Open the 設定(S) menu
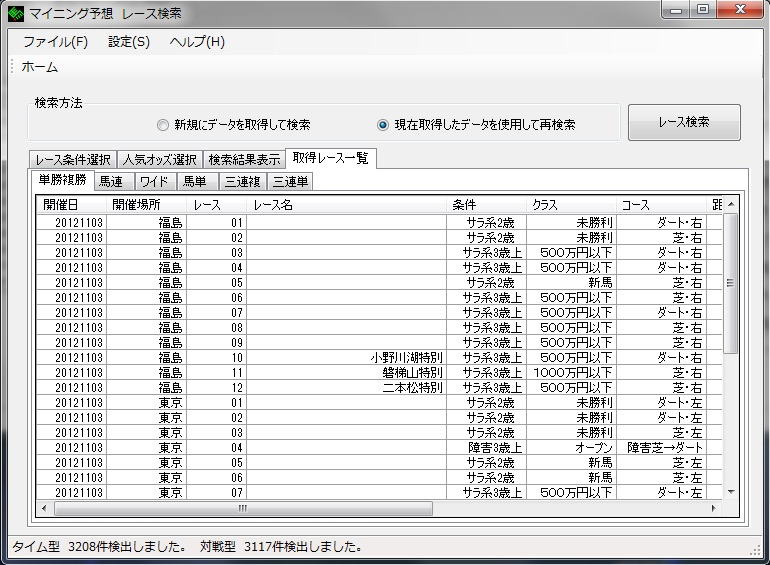This screenshot has height=565, width=770. click(x=129, y=42)
